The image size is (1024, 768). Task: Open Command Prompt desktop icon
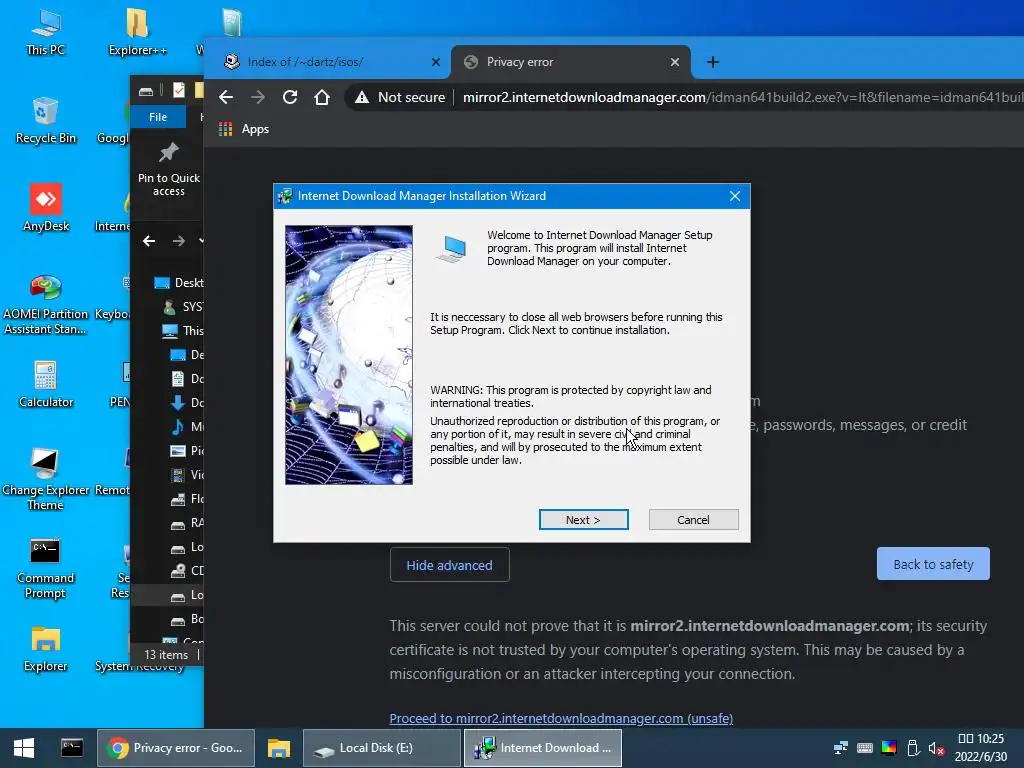[46, 568]
